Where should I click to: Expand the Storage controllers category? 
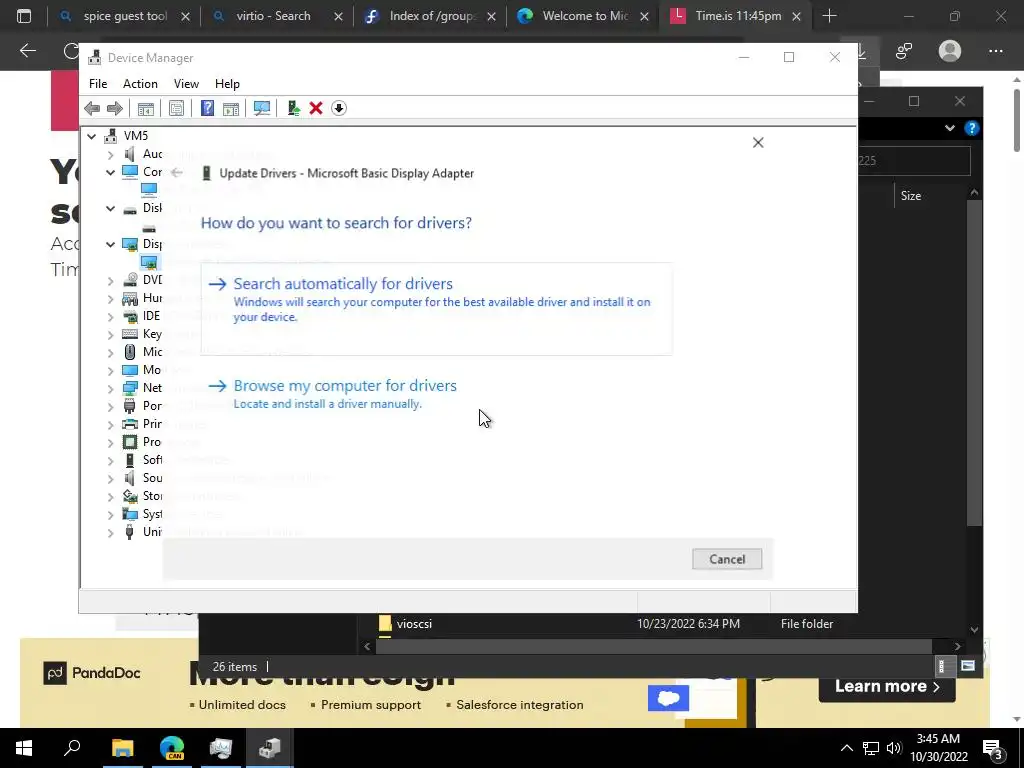(110, 496)
